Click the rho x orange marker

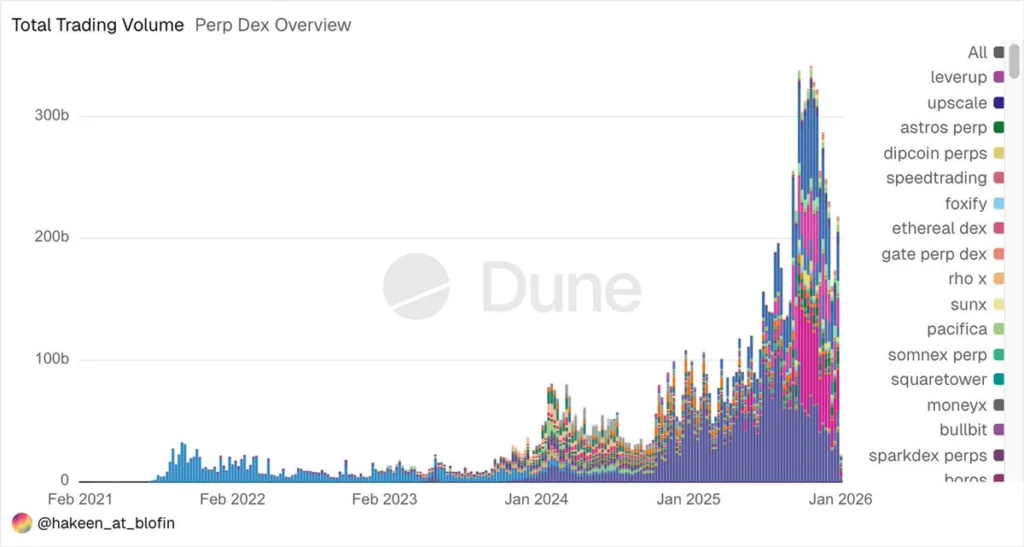coord(998,279)
